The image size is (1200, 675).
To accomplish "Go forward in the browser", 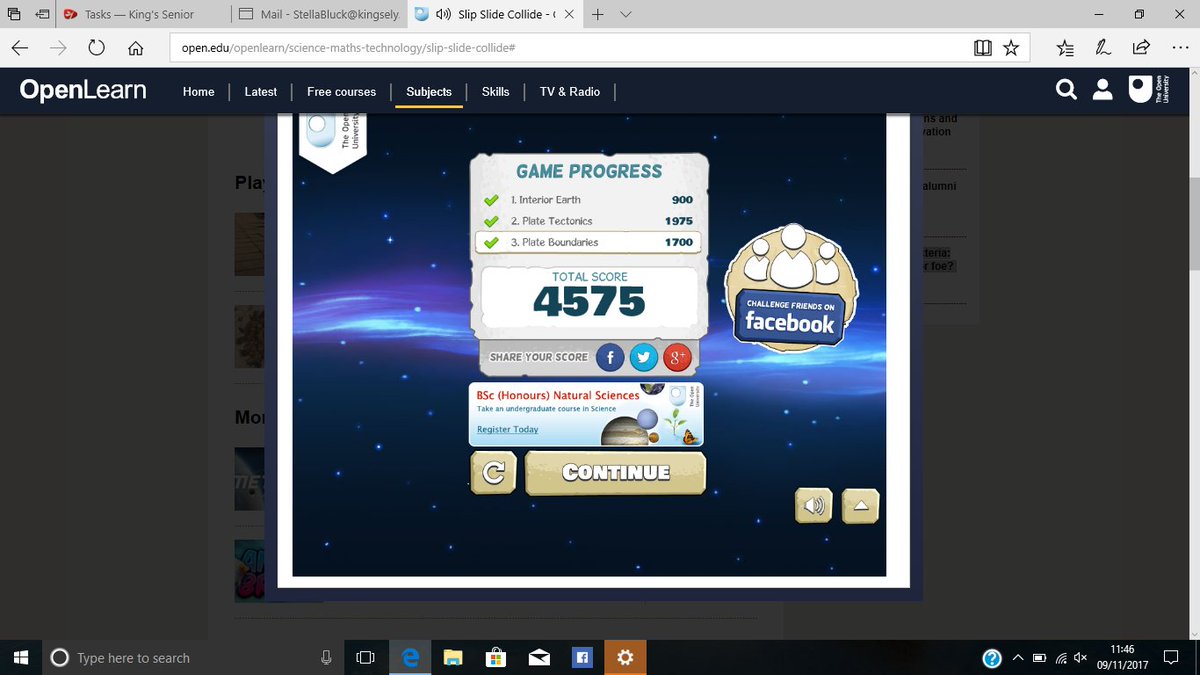I will tap(59, 48).
